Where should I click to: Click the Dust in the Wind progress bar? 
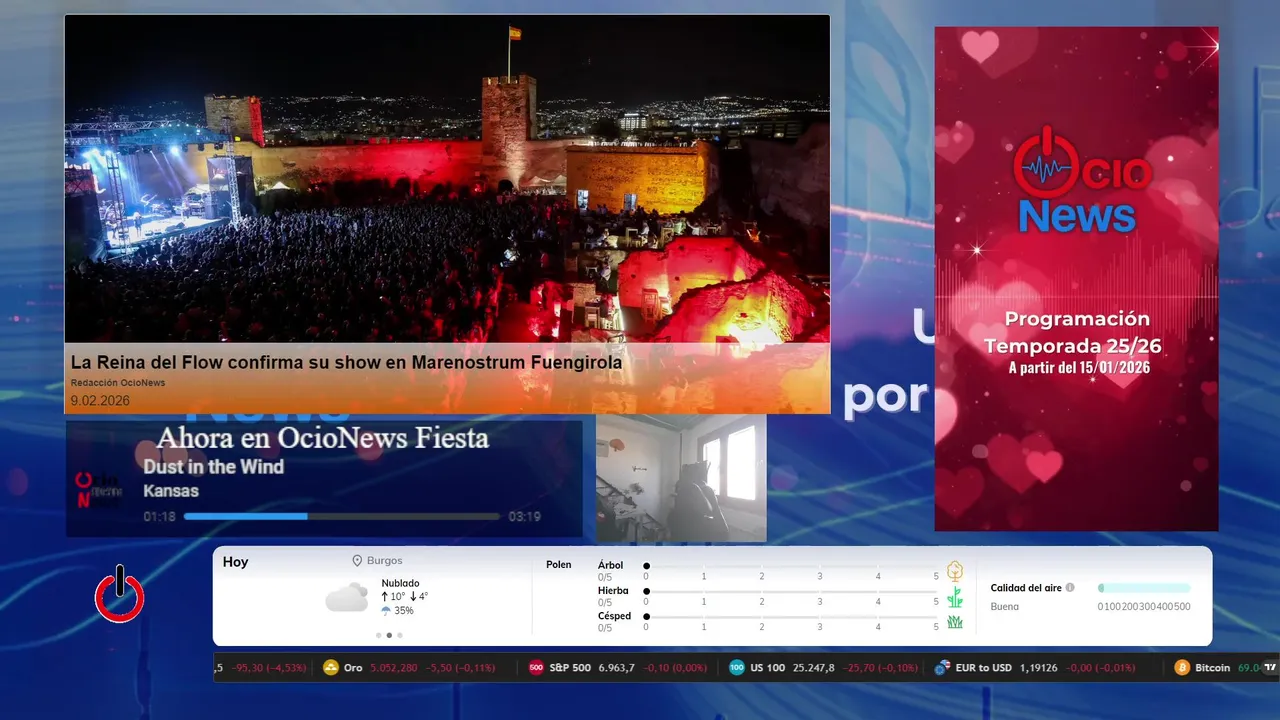tap(342, 517)
